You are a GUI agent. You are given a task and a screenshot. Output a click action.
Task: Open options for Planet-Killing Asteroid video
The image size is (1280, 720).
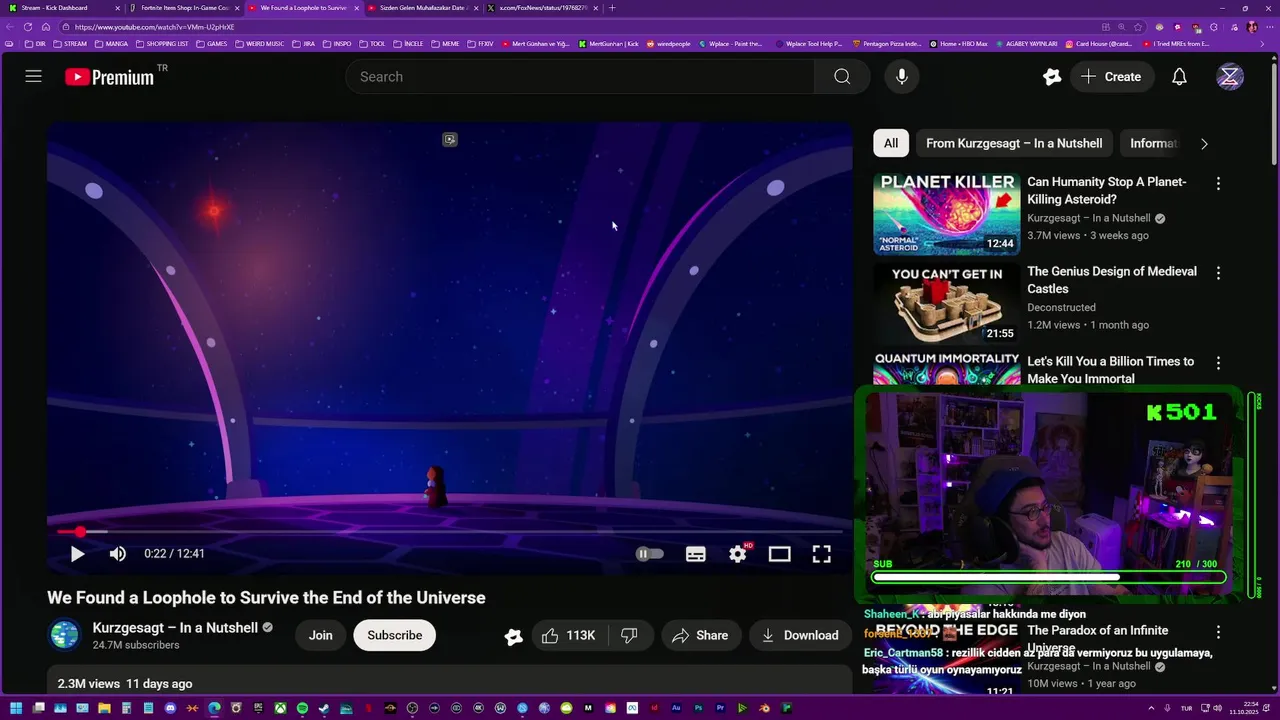click(1218, 184)
